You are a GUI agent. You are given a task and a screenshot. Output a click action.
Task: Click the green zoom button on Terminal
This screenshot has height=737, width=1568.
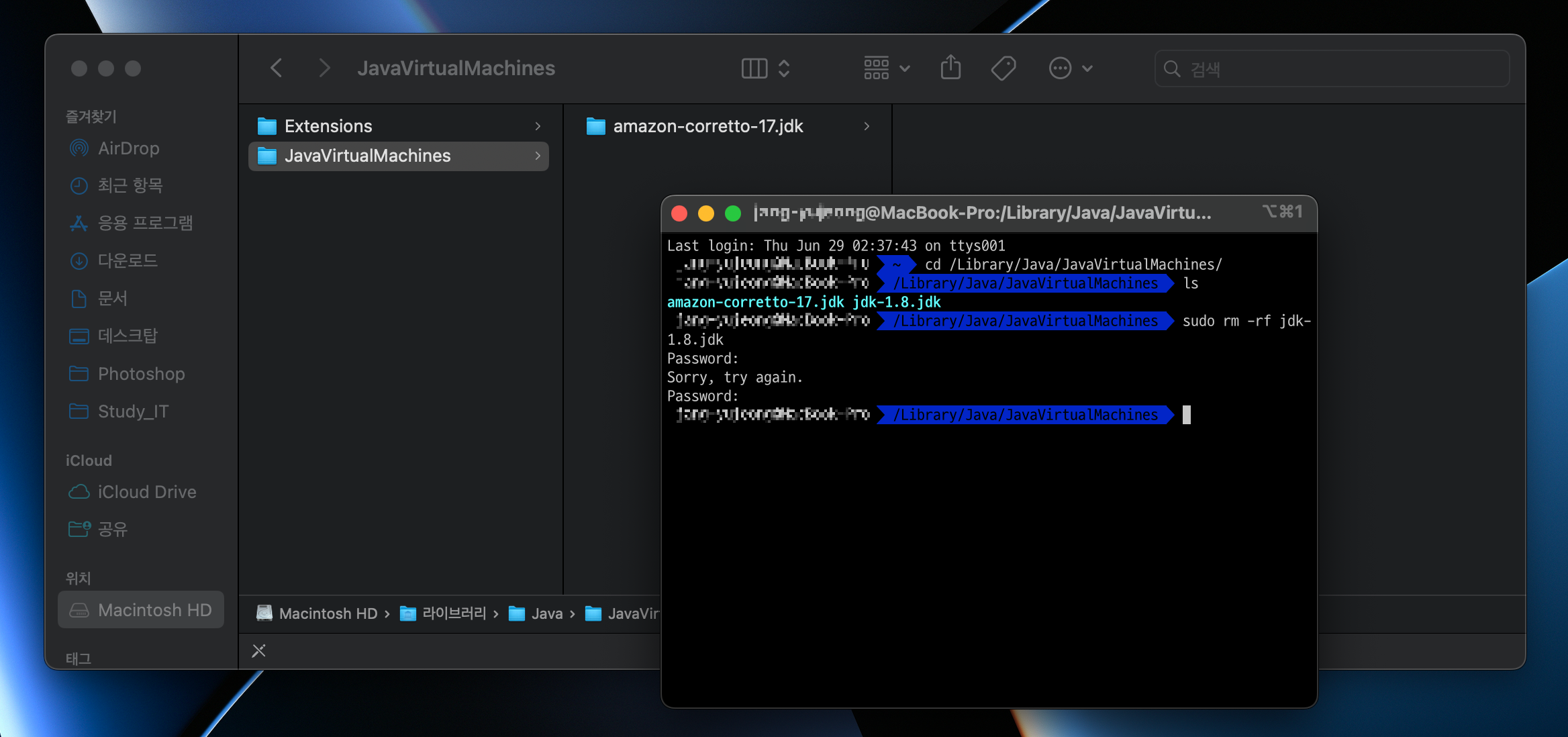733,213
